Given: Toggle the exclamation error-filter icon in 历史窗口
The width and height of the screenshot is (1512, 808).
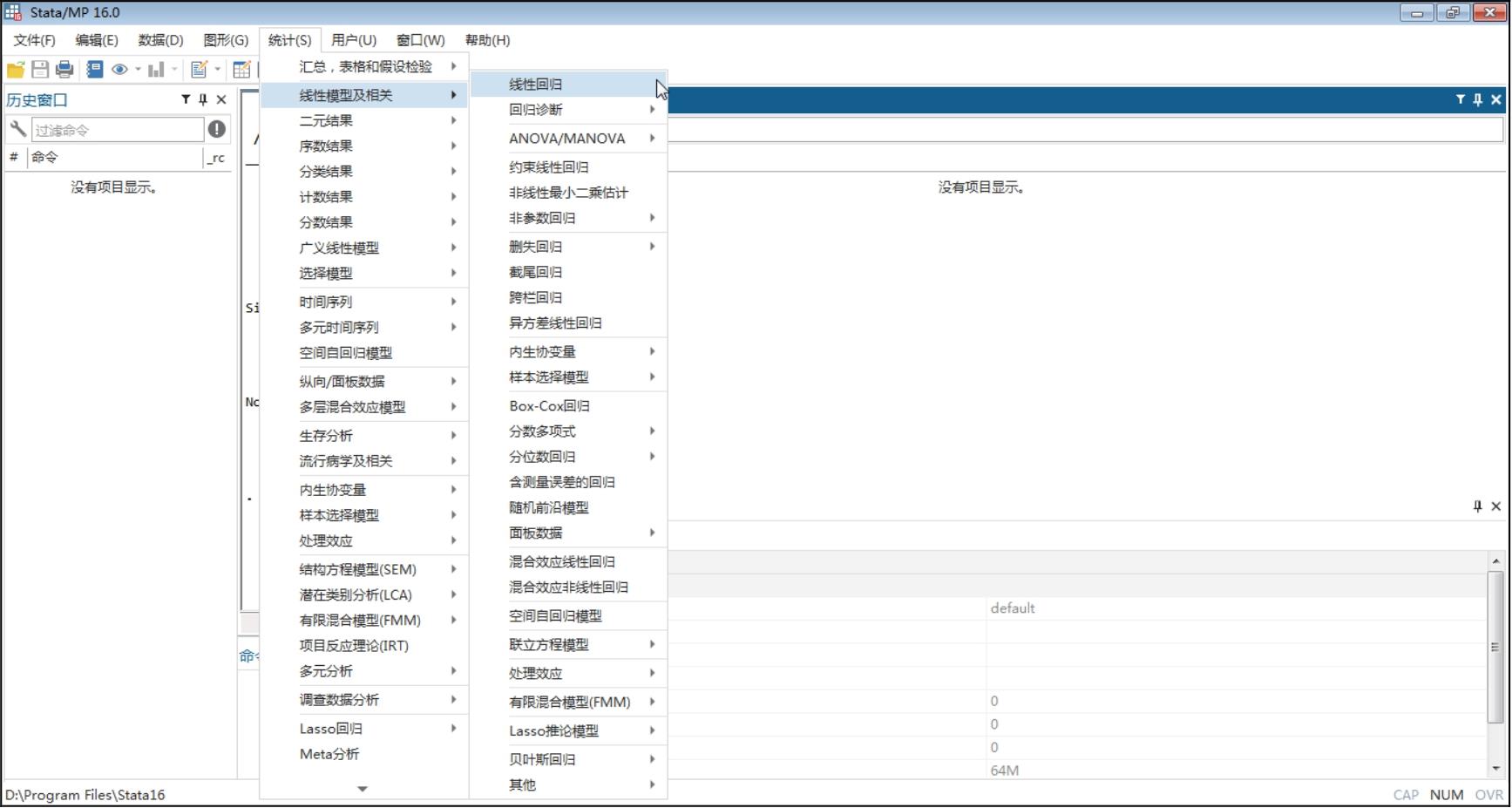Looking at the screenshot, I should 217,129.
